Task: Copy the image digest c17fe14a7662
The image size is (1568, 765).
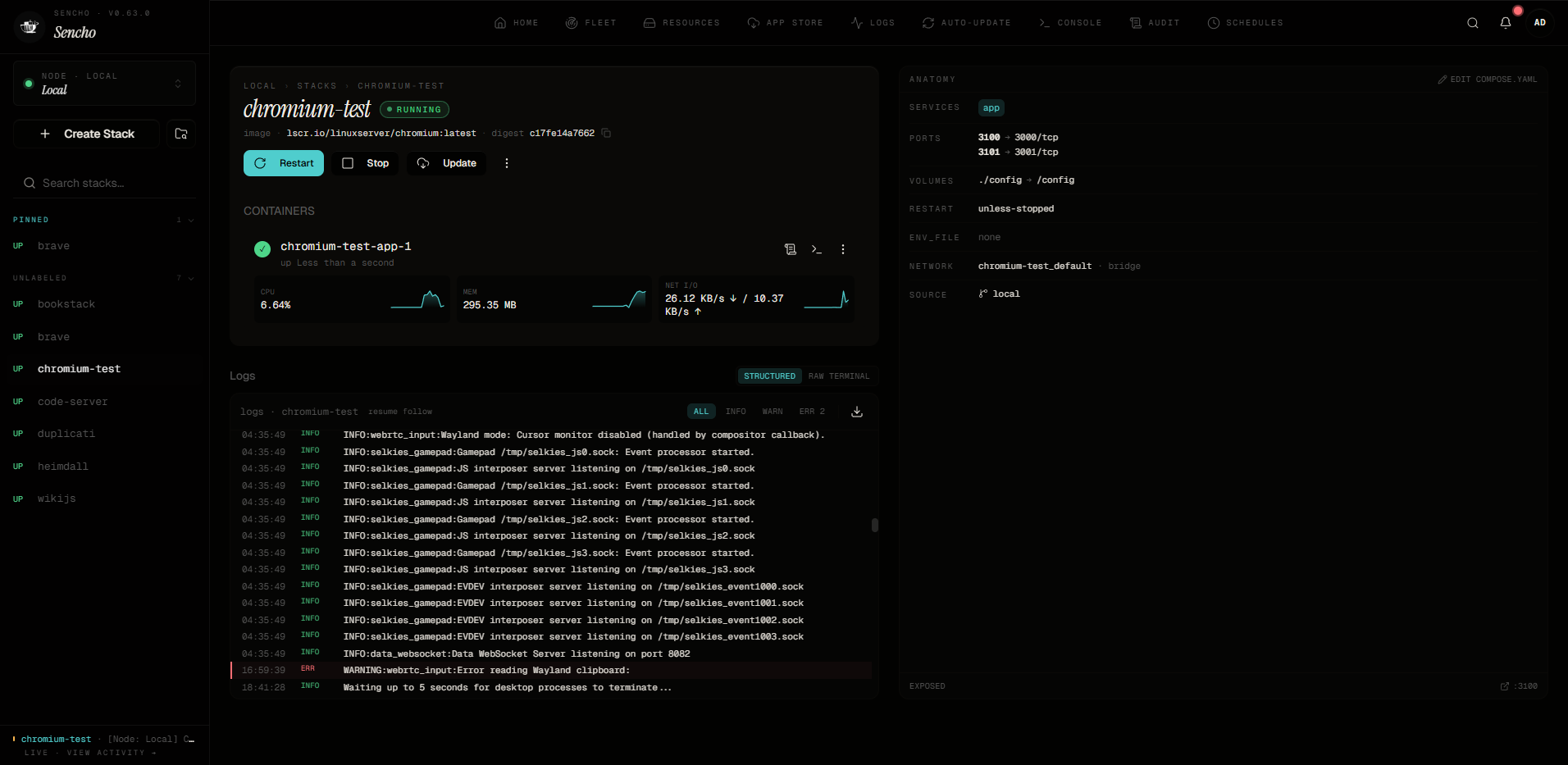Action: click(606, 133)
